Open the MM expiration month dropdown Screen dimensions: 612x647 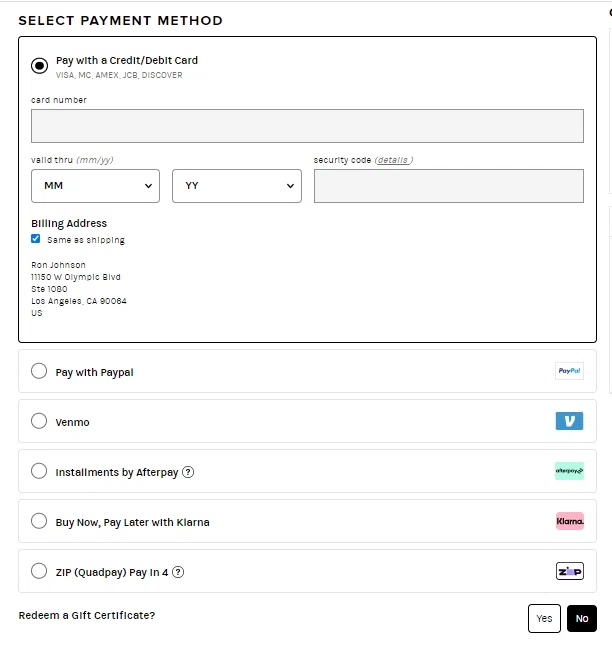[x=95, y=186]
